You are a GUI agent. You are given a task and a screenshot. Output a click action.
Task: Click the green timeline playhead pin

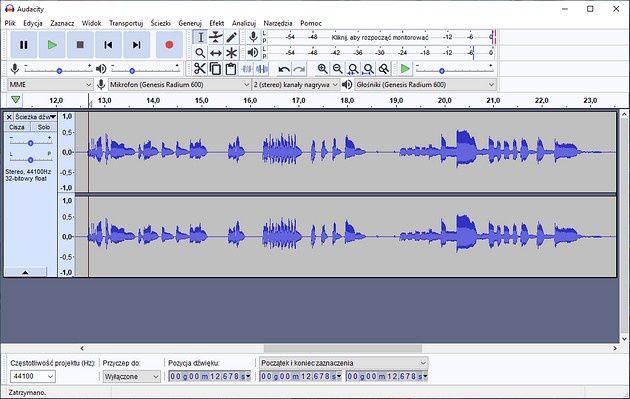click(16, 100)
